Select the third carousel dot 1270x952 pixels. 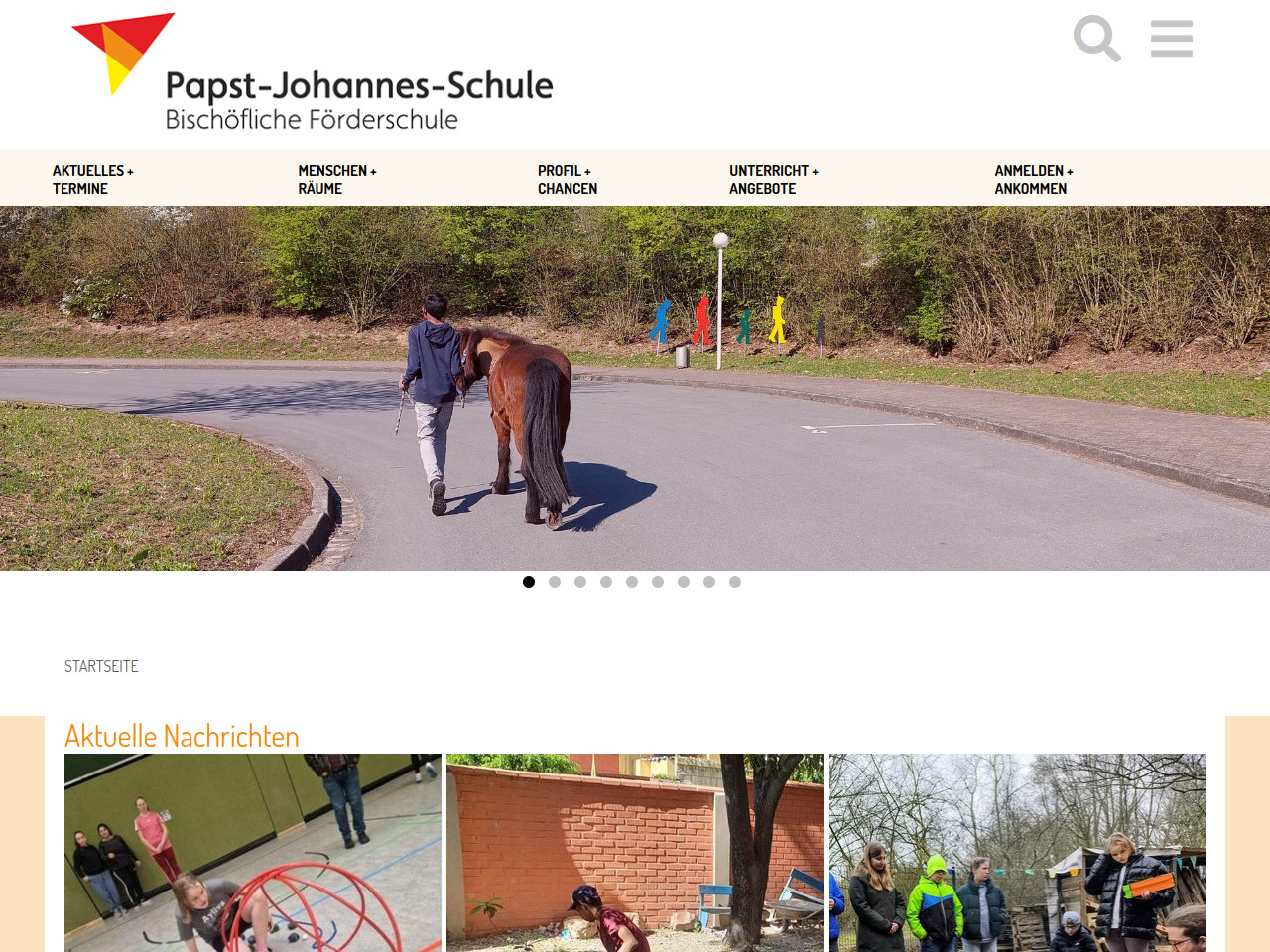[580, 582]
